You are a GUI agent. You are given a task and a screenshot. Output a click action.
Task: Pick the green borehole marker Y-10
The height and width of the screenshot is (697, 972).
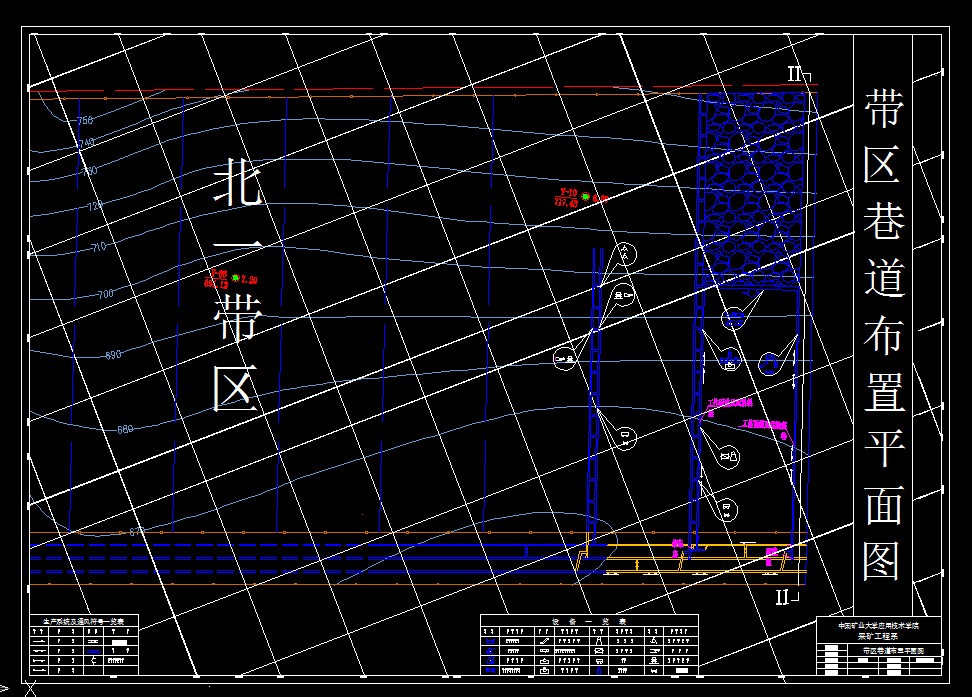click(x=585, y=197)
